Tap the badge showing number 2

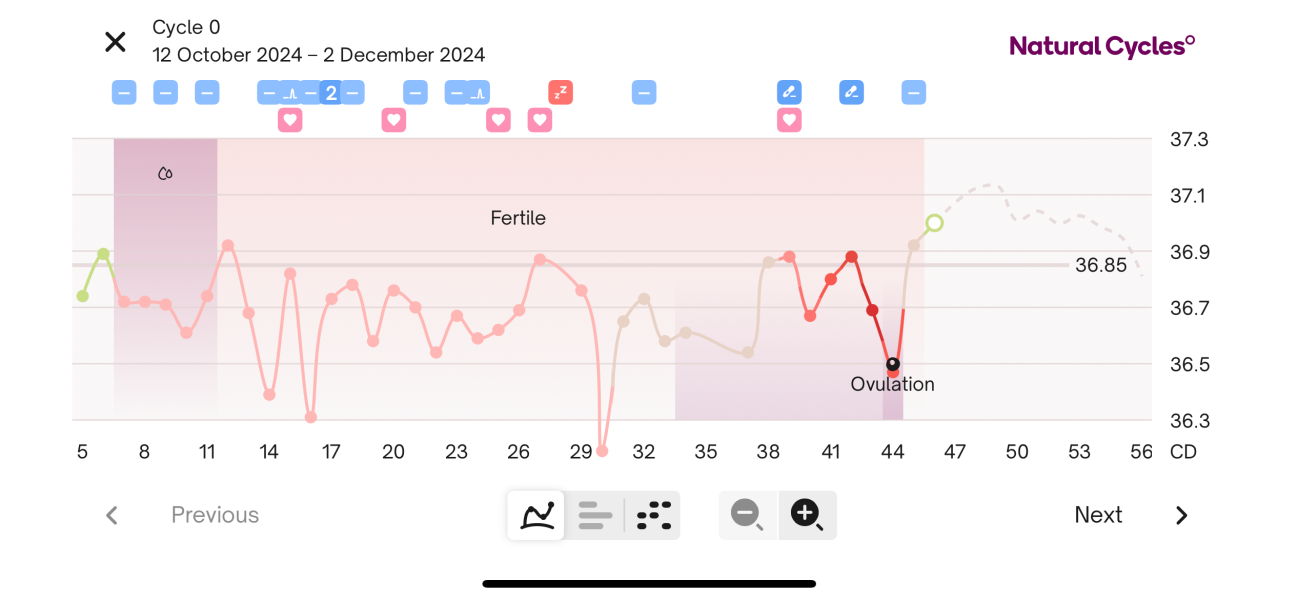point(331,93)
